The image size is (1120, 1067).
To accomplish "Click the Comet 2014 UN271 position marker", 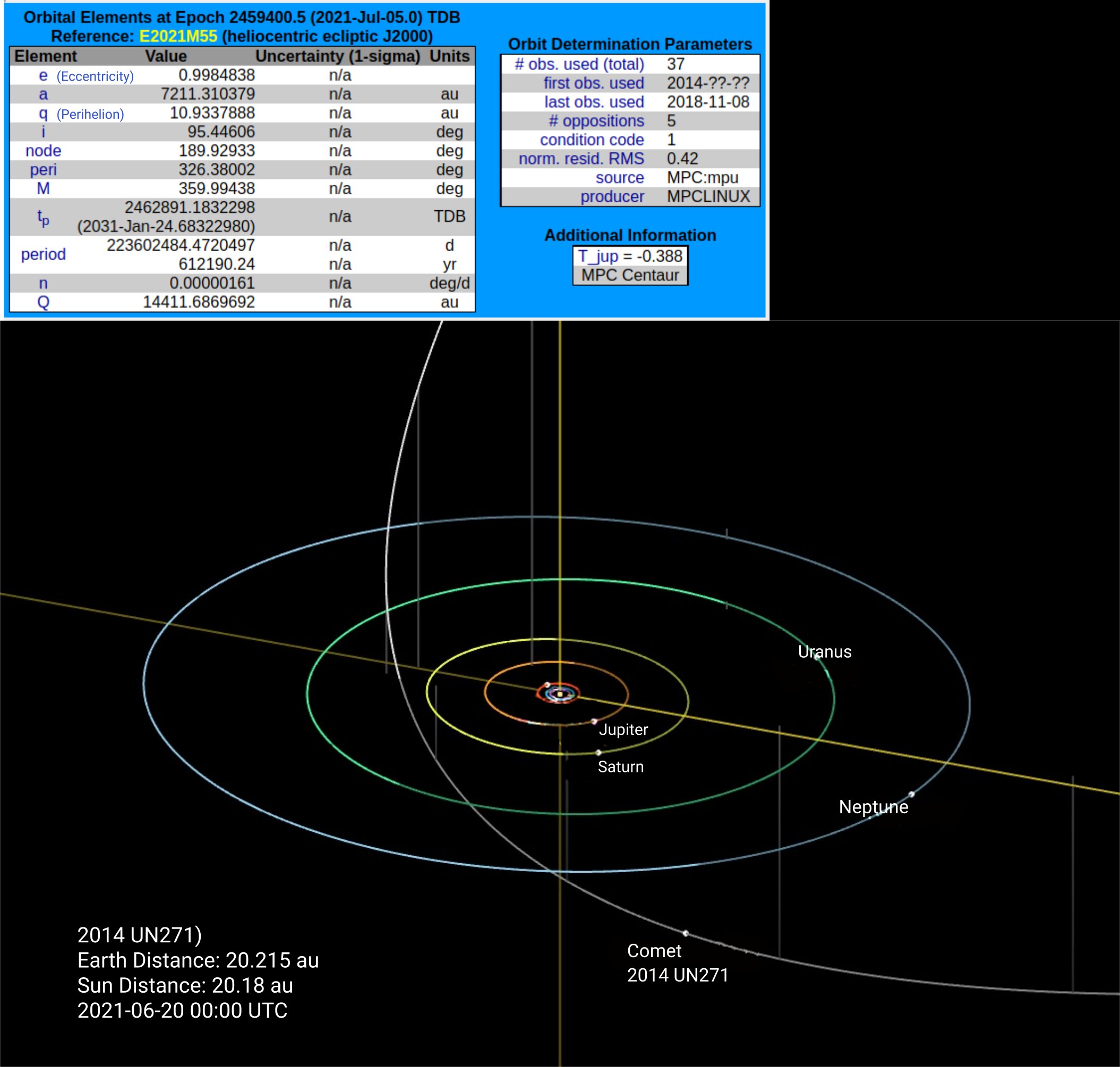I will pos(686,933).
